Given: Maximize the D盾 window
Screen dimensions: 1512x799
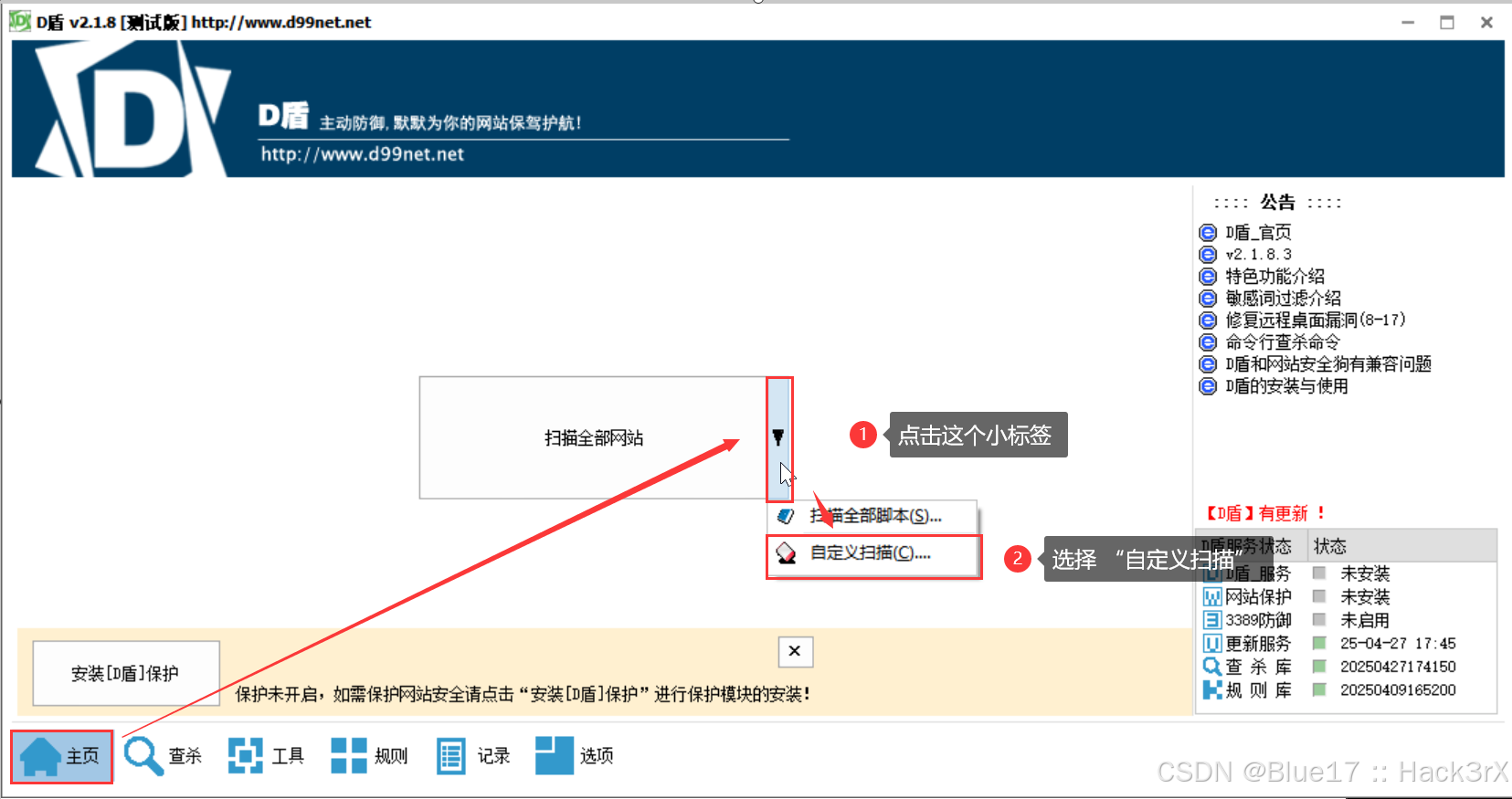Looking at the screenshot, I should pos(1447,22).
